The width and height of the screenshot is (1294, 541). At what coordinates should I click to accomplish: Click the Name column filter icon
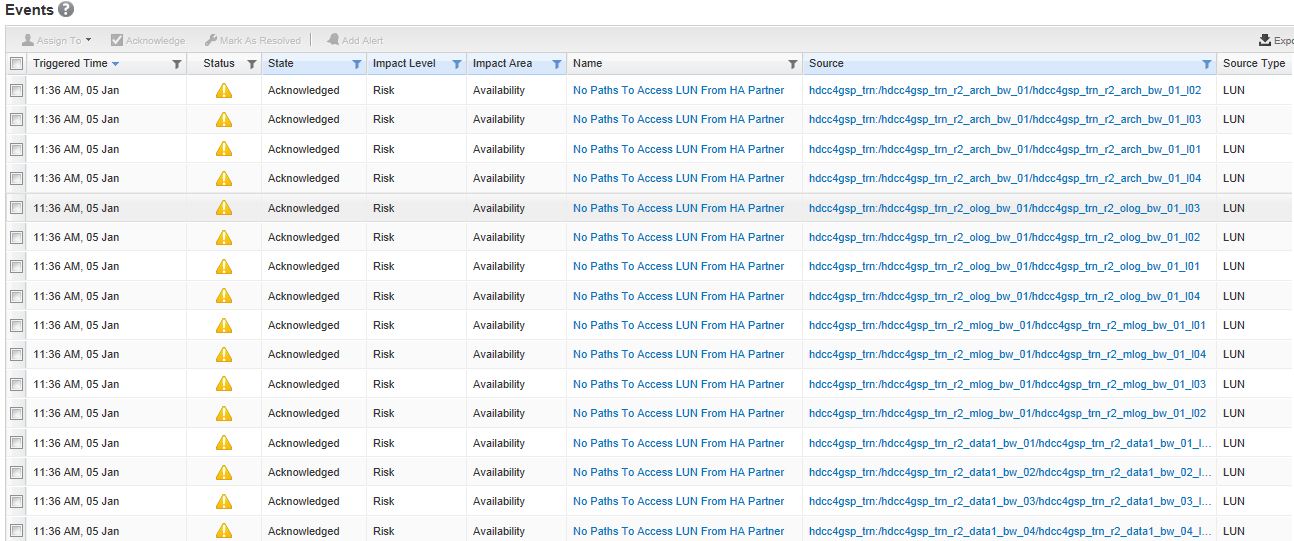793,64
